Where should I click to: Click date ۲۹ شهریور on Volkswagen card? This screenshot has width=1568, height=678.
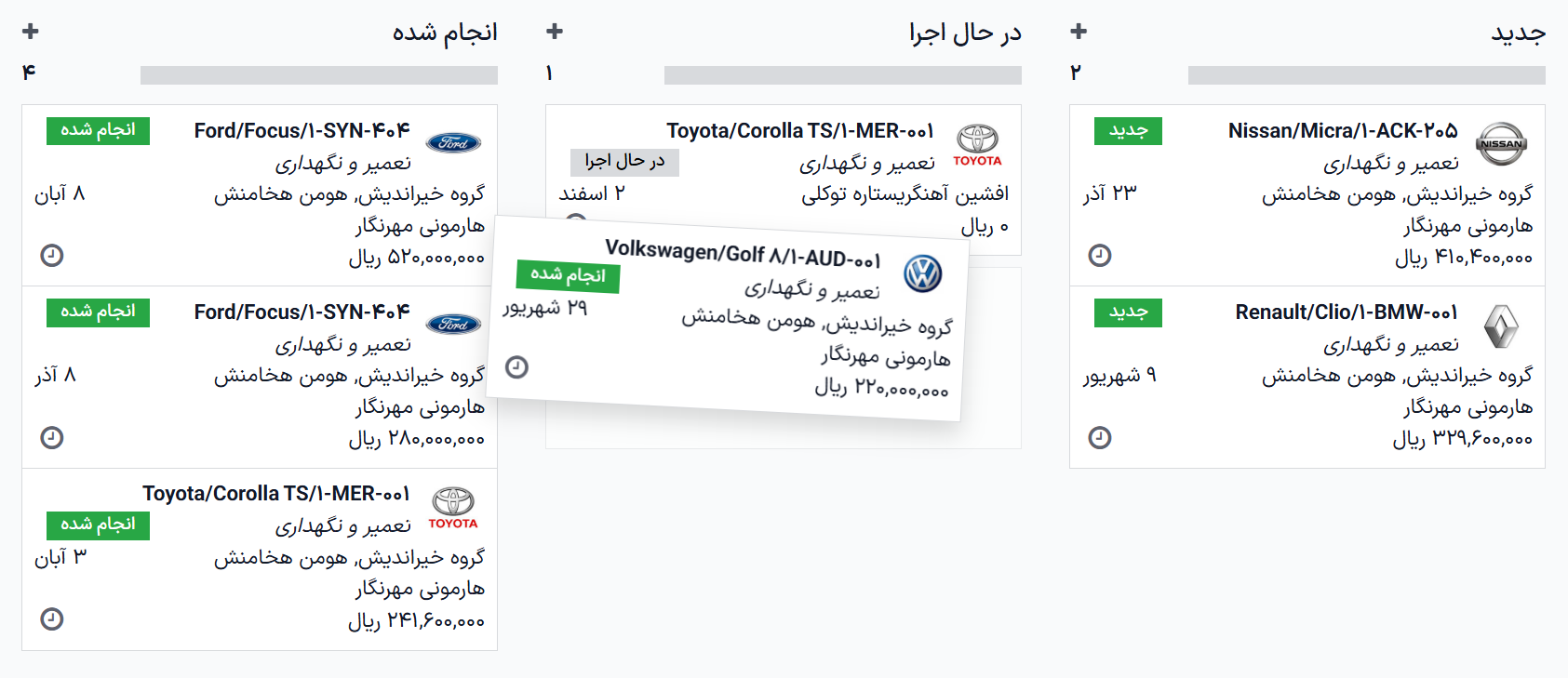[x=545, y=308]
